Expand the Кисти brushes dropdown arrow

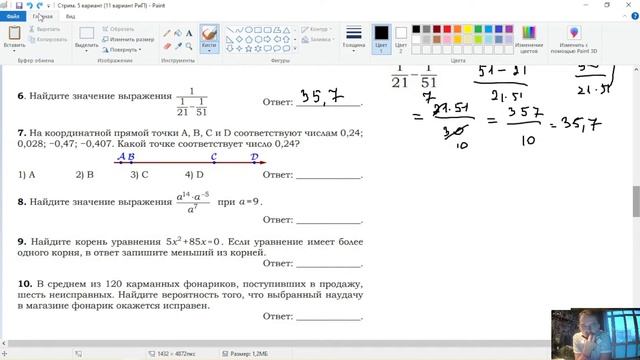tap(209, 51)
